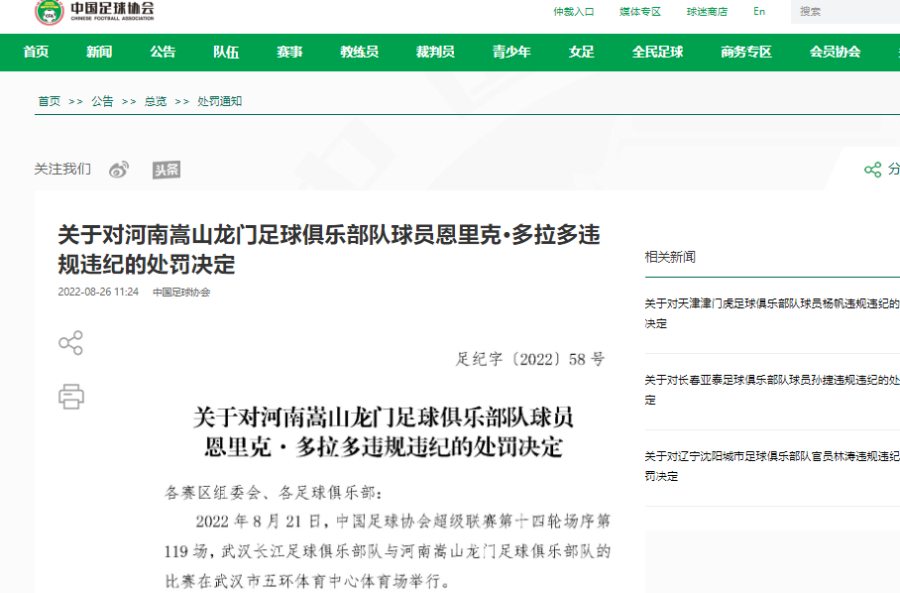Select 会员协会 in the navigation bar
The height and width of the screenshot is (593, 900).
pos(834,52)
